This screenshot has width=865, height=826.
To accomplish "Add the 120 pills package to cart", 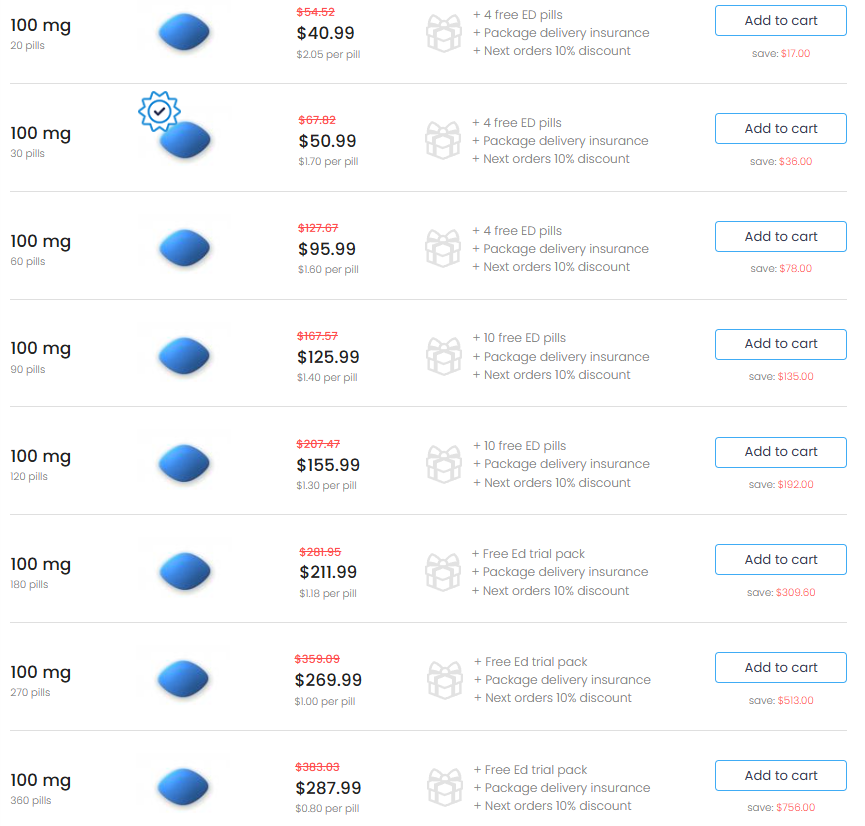I will 780,452.
